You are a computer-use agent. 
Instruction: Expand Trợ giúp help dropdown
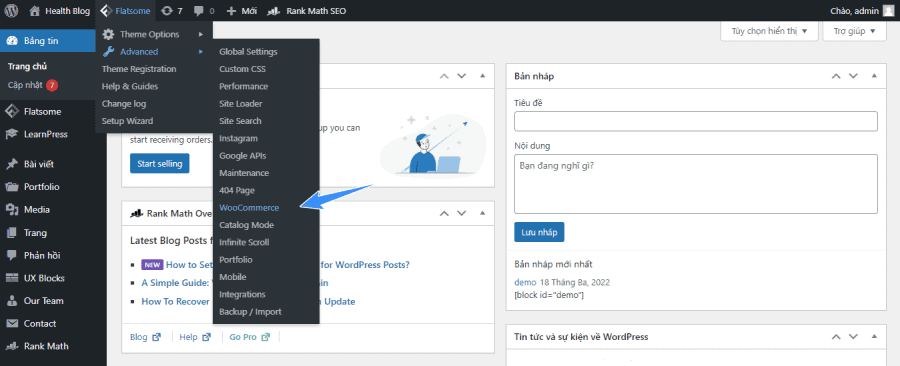tap(854, 31)
